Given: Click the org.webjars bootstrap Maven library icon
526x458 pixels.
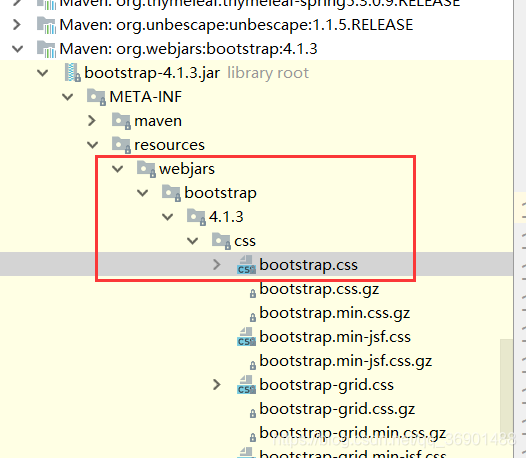Looking at the screenshot, I should 46,49.
